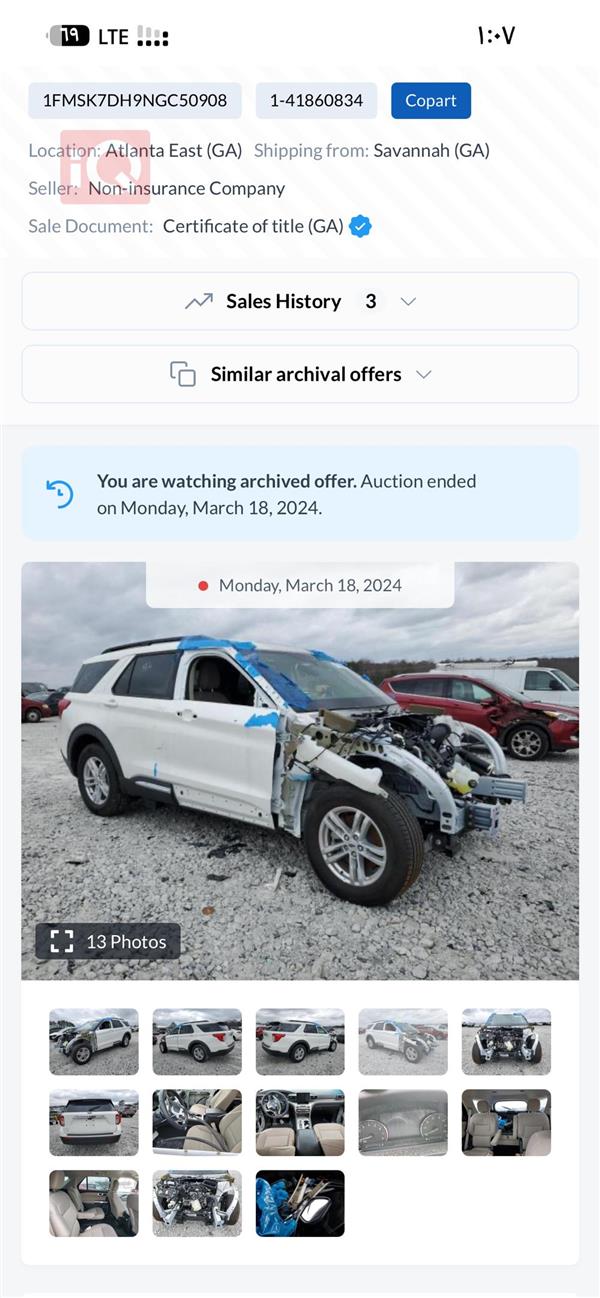This screenshot has width=600, height=1298.
Task: Expand the Sales History chevron
Action: (x=408, y=301)
